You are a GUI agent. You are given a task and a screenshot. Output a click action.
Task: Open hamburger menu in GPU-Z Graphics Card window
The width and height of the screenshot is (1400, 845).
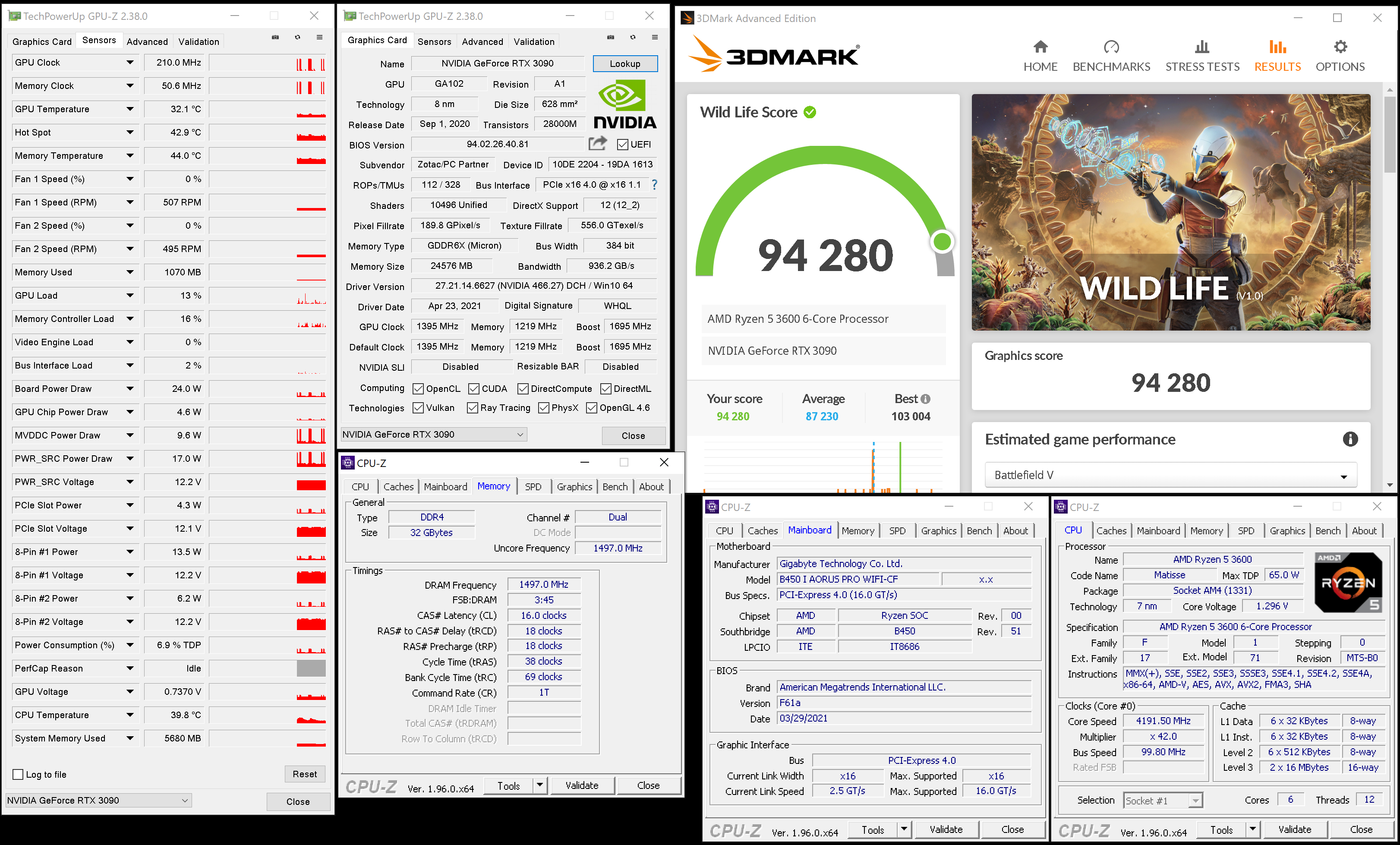tap(655, 38)
